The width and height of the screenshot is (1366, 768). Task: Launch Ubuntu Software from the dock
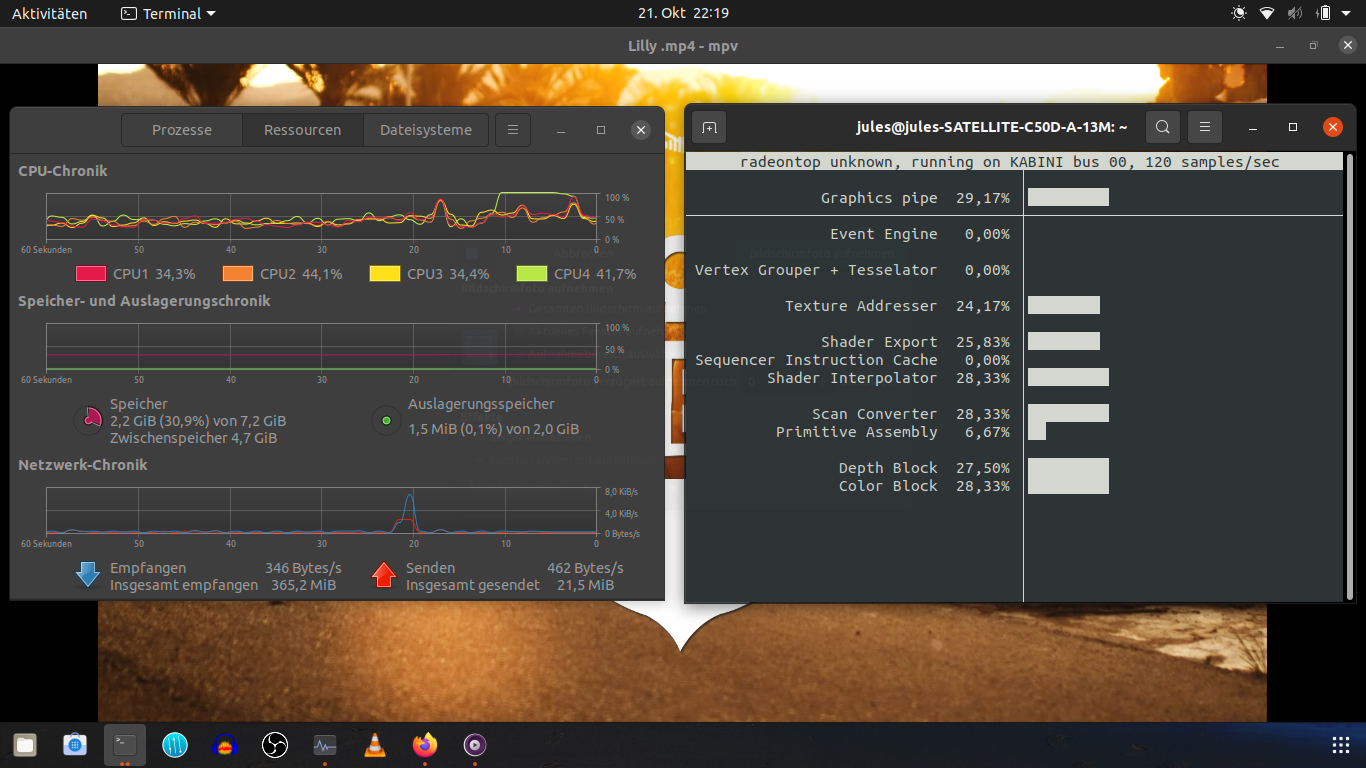click(x=75, y=745)
